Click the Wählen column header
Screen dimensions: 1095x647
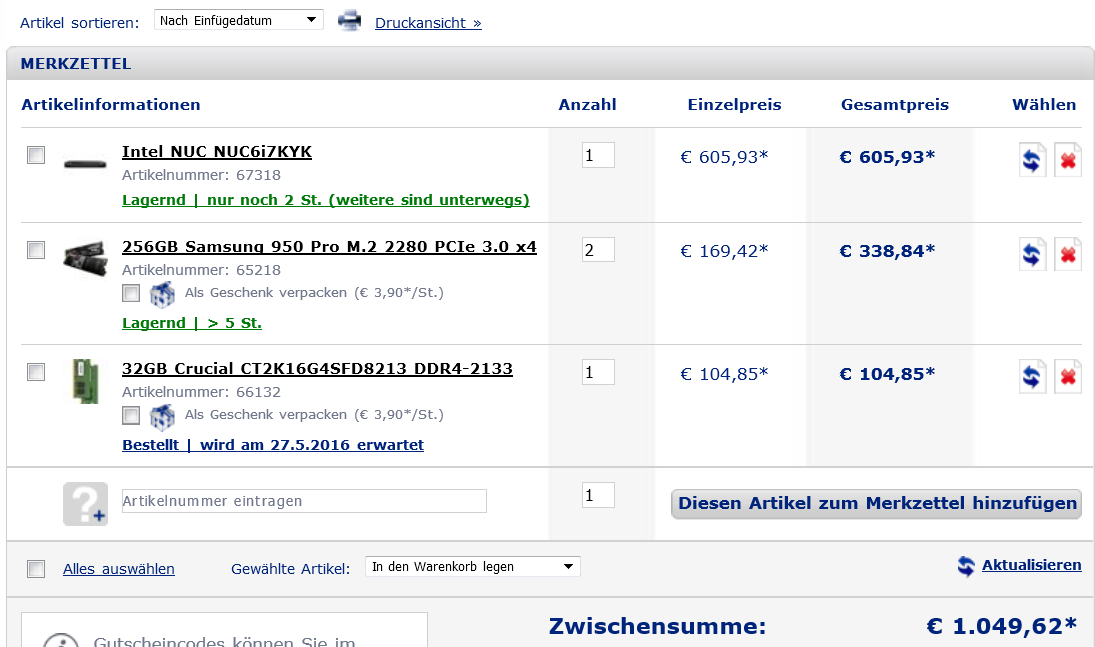(1044, 105)
